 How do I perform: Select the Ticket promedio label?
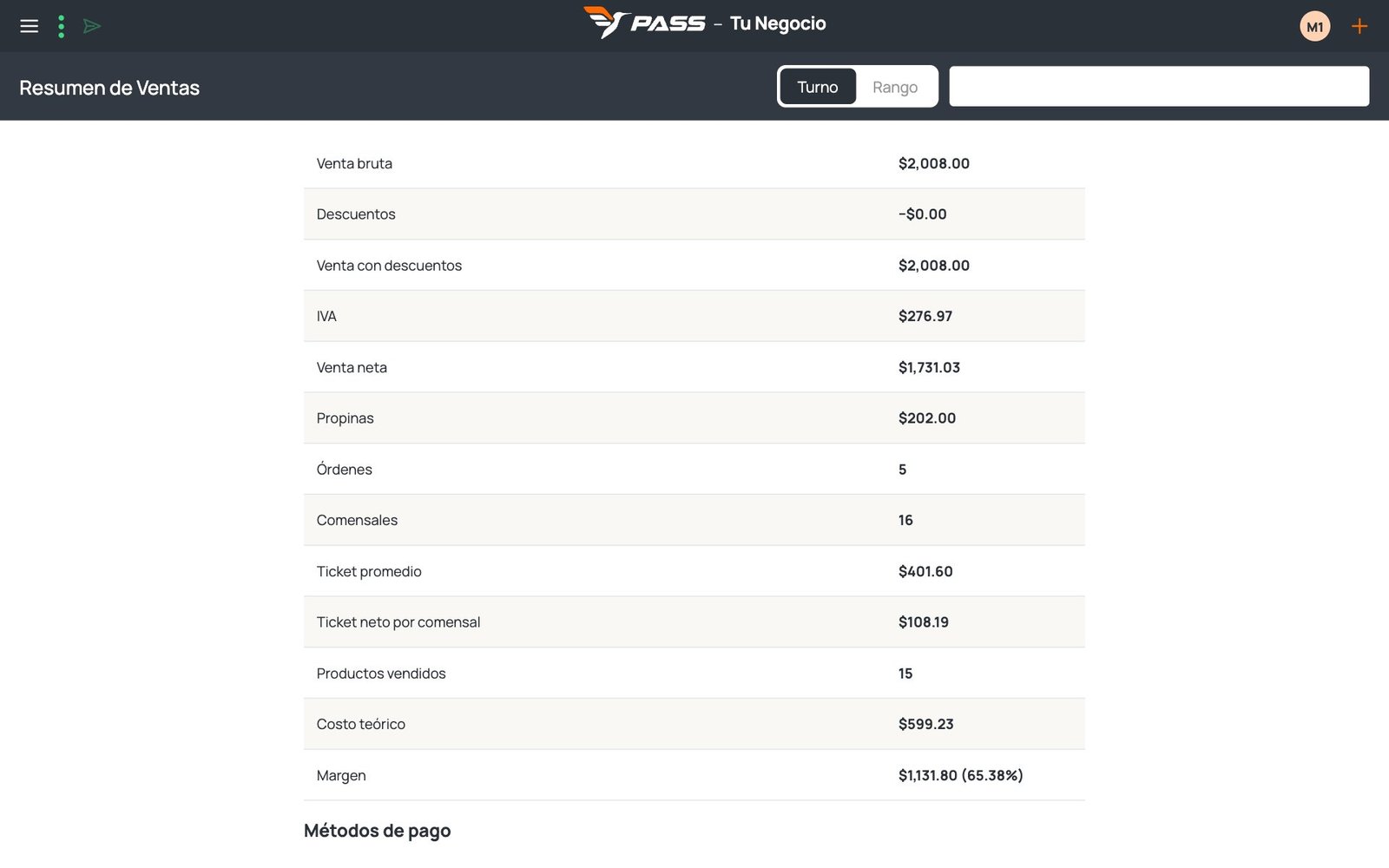(x=369, y=571)
